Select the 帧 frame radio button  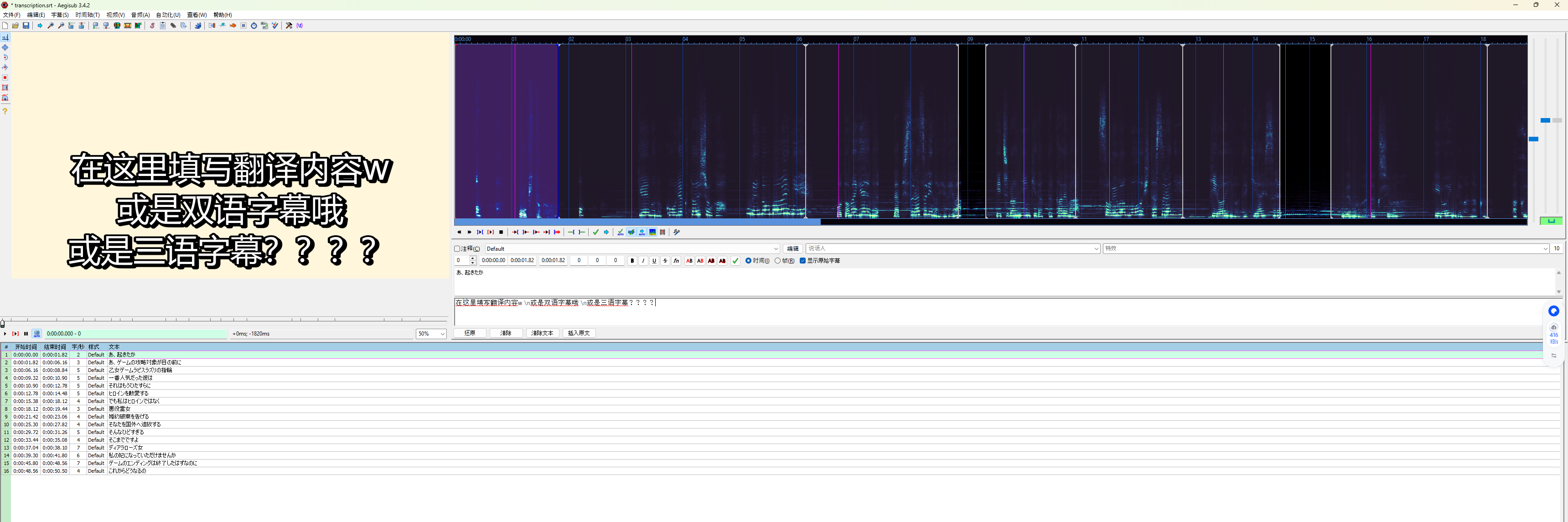click(778, 260)
